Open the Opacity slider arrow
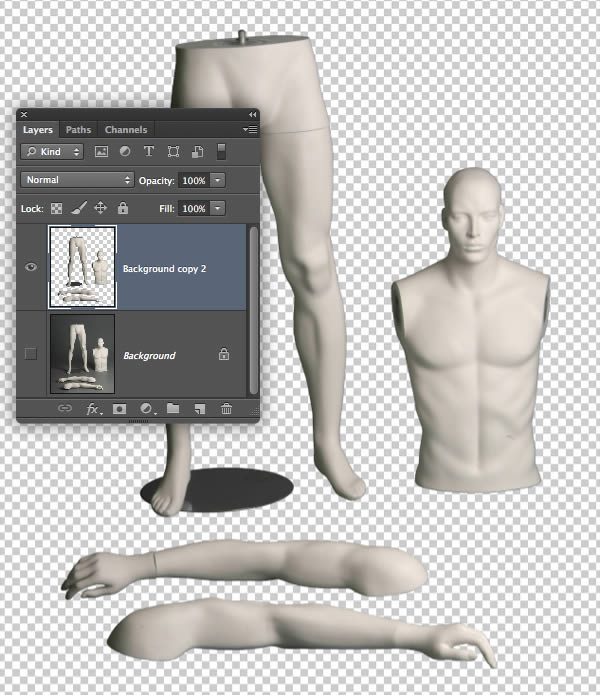Image resolution: width=600 pixels, height=695 pixels. pos(218,180)
